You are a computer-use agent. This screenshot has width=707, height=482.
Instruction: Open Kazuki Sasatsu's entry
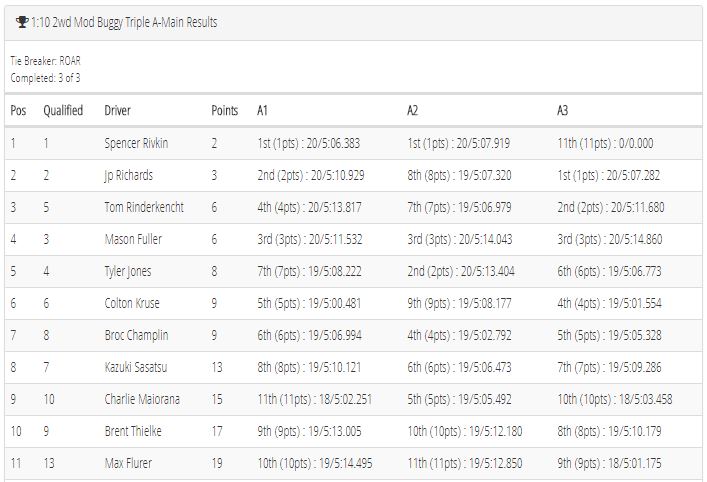tap(136, 367)
